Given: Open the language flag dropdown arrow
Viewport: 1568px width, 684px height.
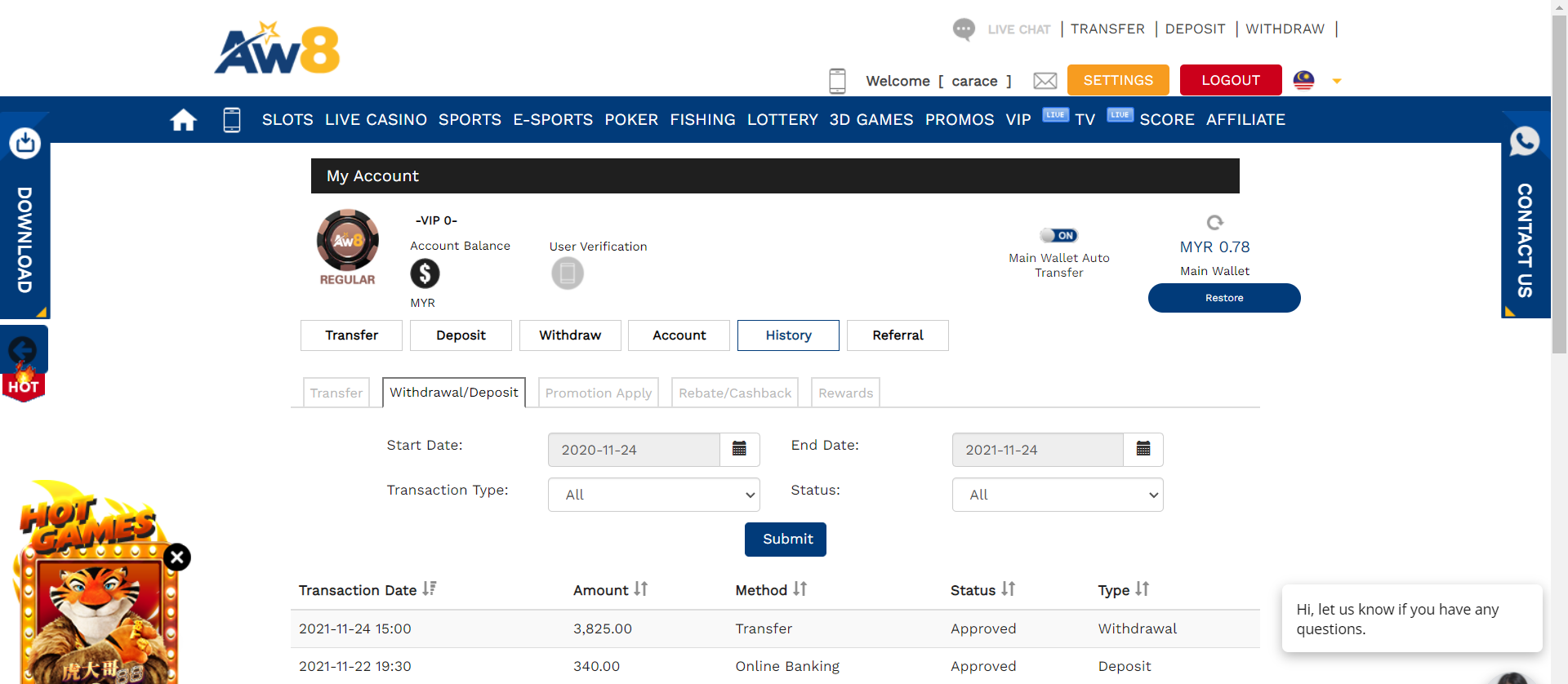Looking at the screenshot, I should click(x=1337, y=81).
